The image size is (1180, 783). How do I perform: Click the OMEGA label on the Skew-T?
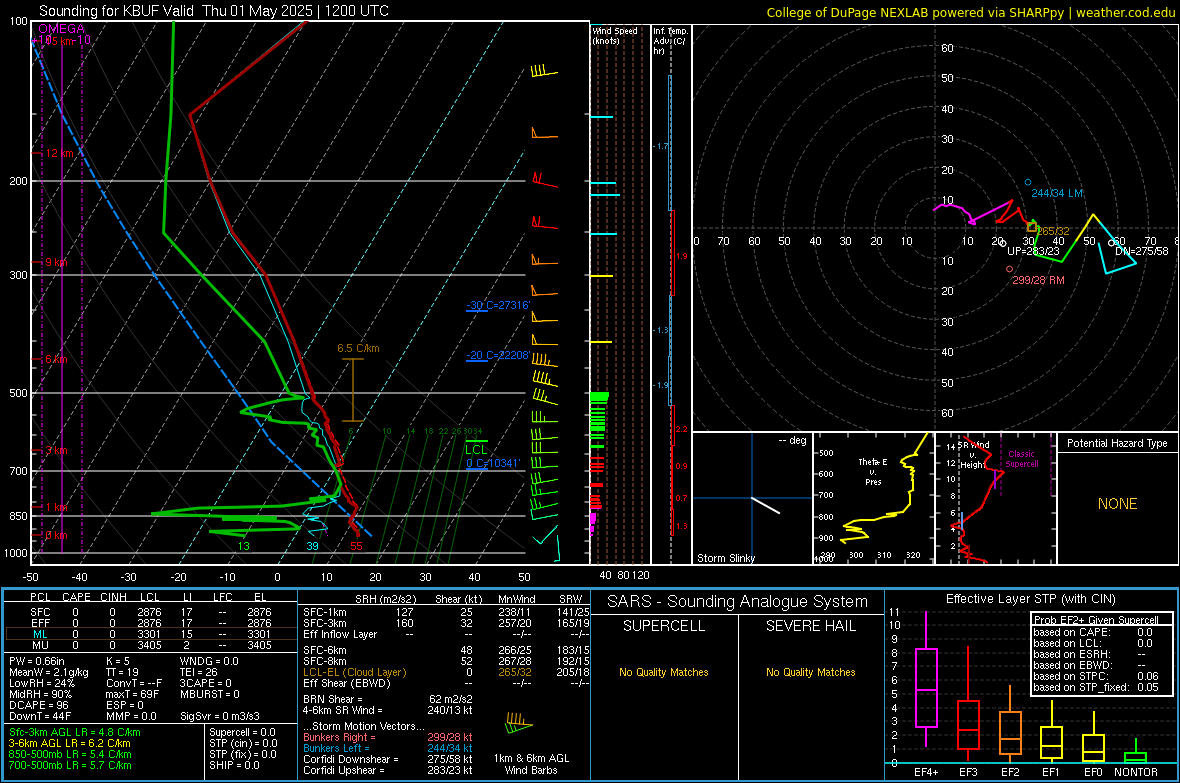[62, 29]
